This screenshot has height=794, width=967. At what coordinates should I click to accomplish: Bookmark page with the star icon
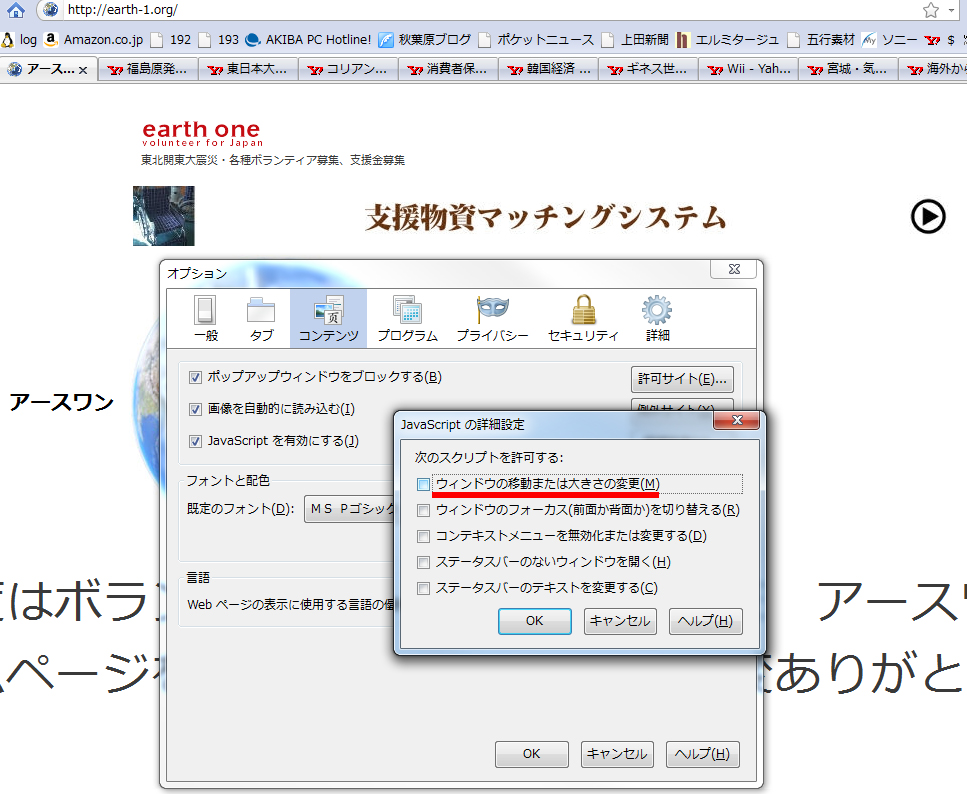coord(930,10)
